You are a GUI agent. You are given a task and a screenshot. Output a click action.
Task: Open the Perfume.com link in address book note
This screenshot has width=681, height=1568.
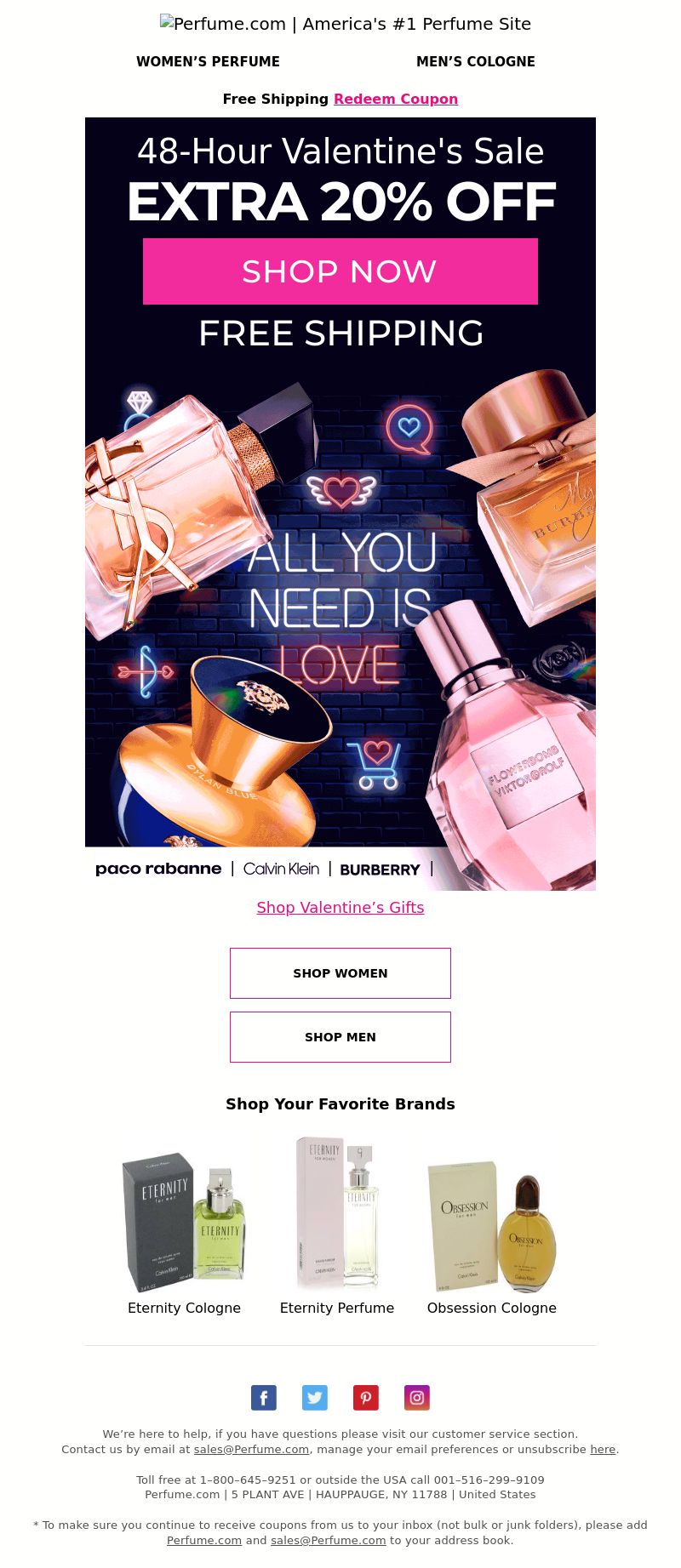(204, 1540)
